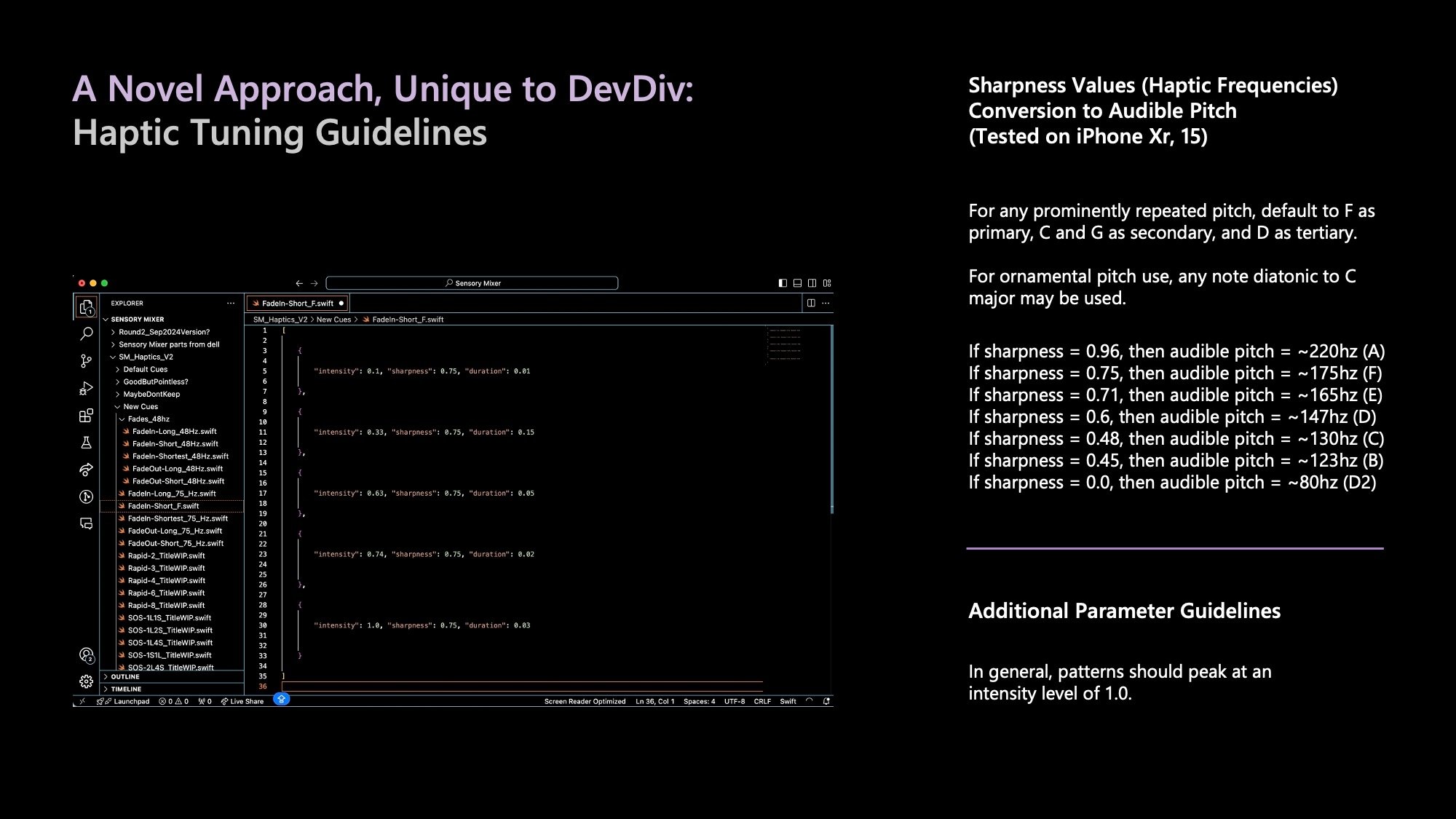The width and height of the screenshot is (1456, 819).
Task: Open the Run and Debug view icon
Action: 86,388
